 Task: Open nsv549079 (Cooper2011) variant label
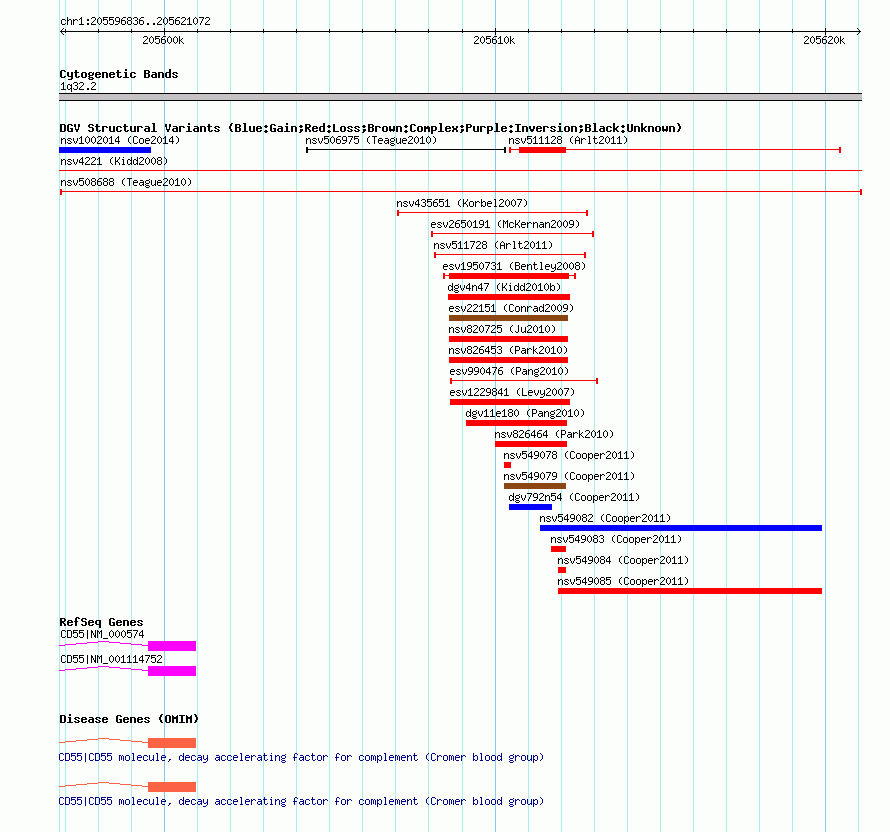point(569,476)
